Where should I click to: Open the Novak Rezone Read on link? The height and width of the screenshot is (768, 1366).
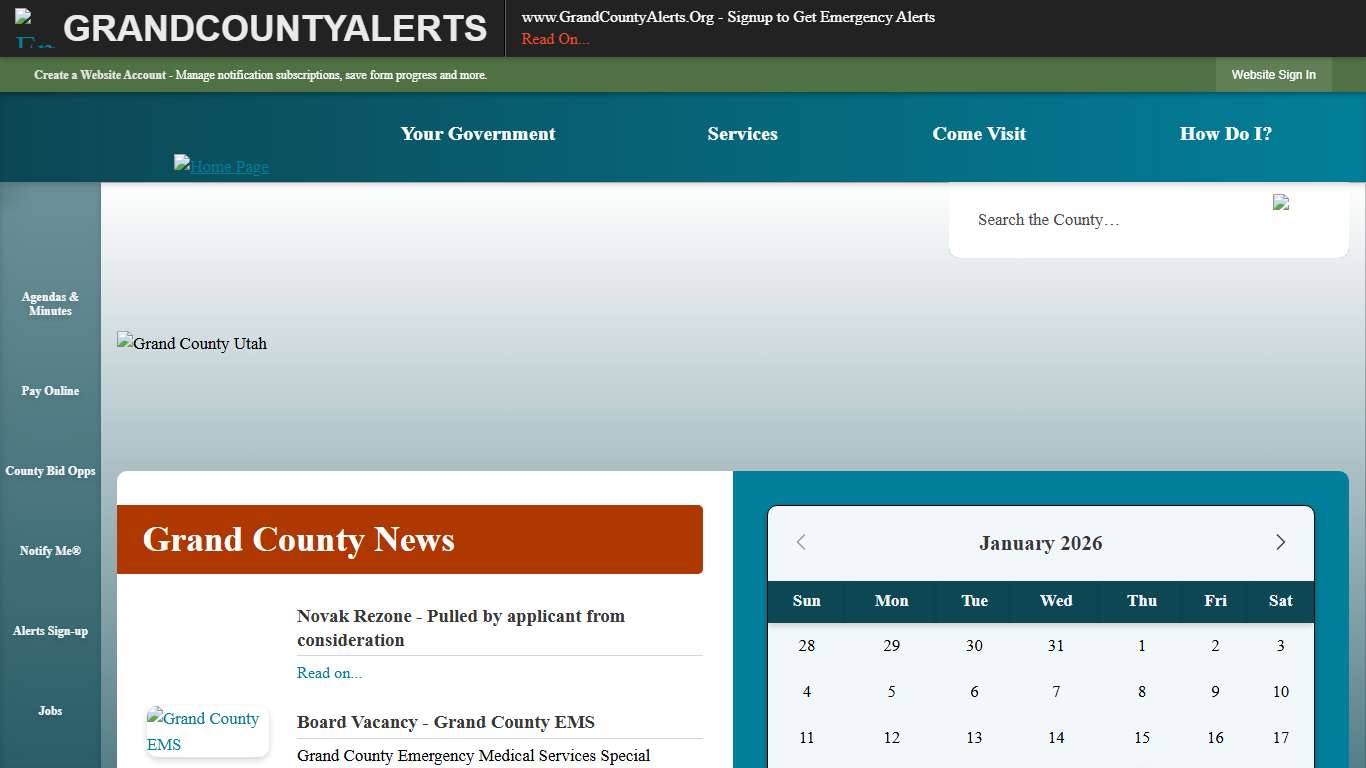tap(329, 672)
